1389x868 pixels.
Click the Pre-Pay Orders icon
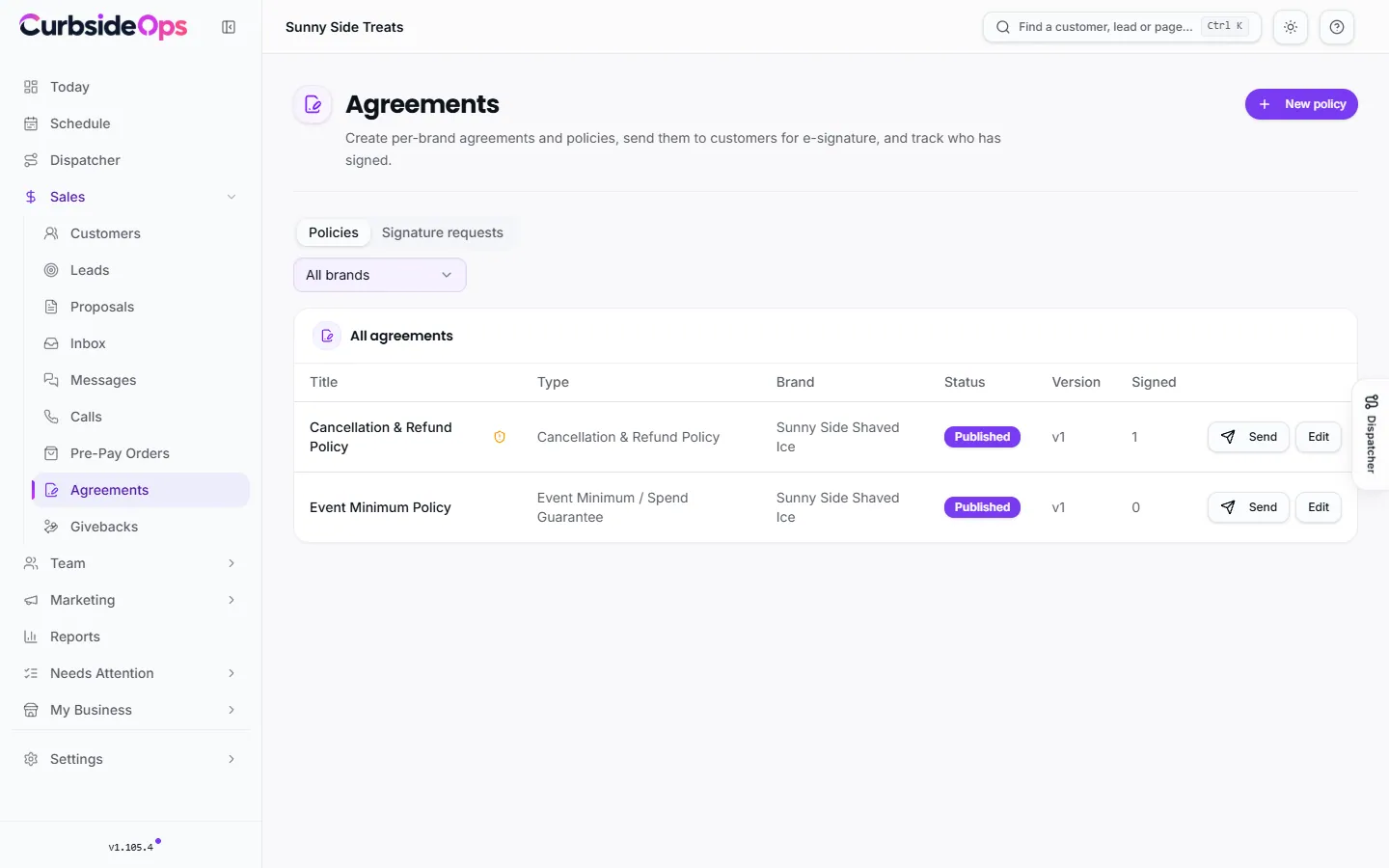tap(51, 453)
